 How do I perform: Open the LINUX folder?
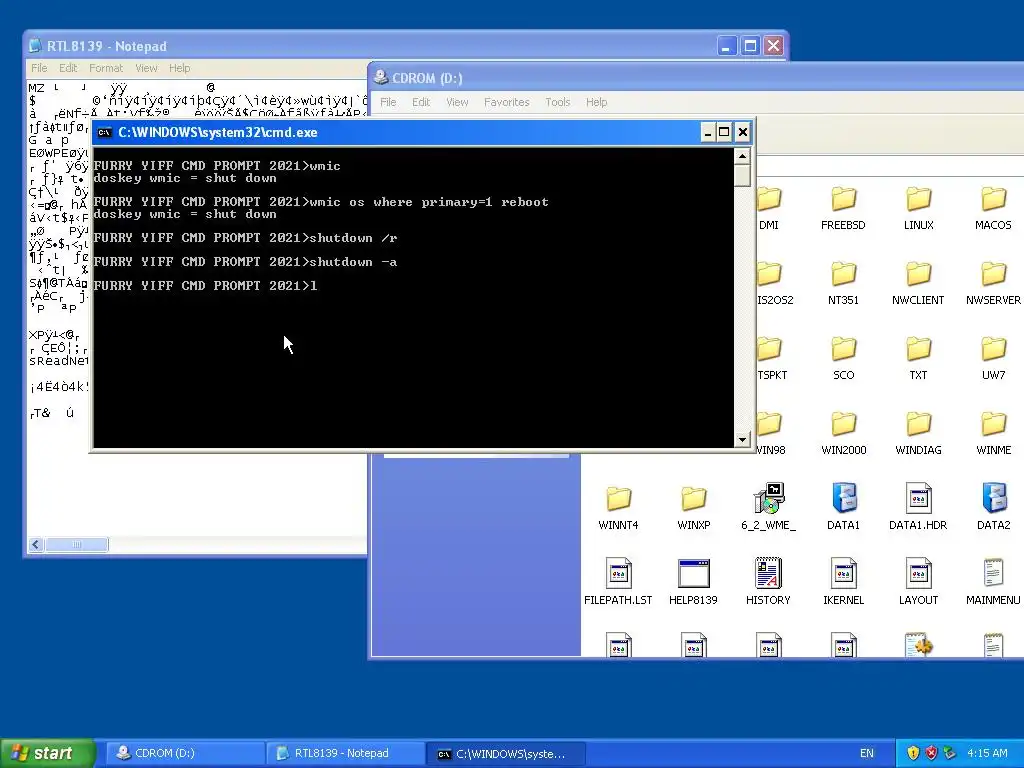918,208
